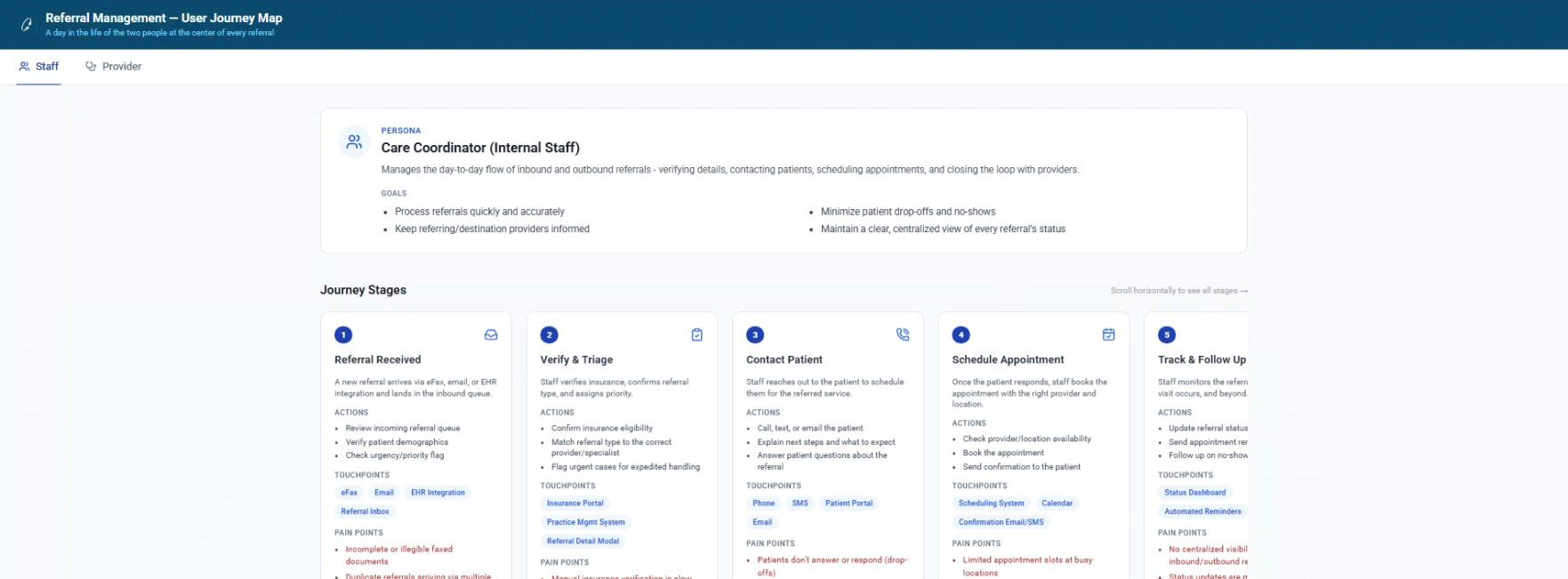Click 'Call, text, or email the patient'
Screen dimensions: 1568x579
[810, 429]
